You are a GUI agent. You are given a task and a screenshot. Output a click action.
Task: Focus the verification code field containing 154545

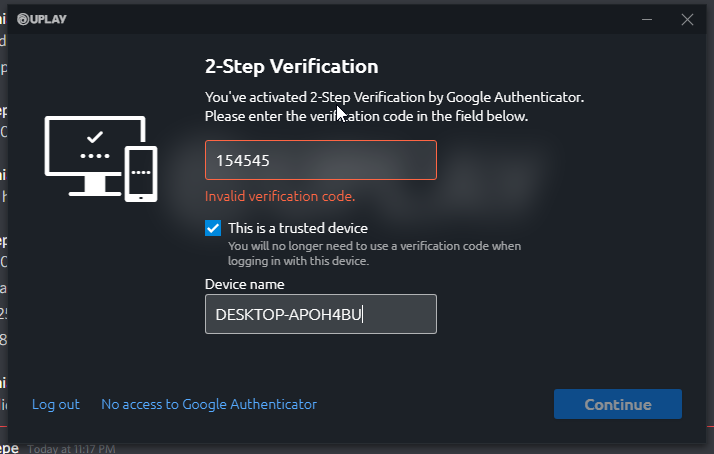[x=320, y=160]
